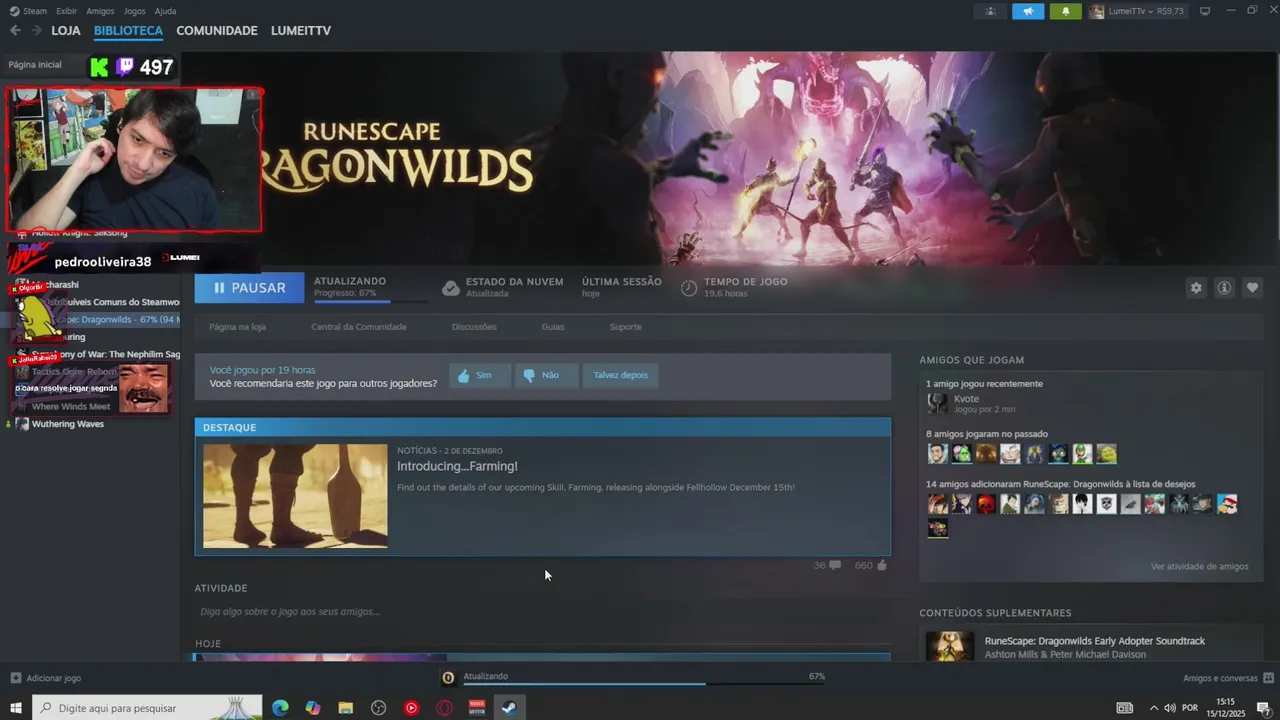Screen dimensions: 1280x720
Task: Open Ver atividade de amigos link
Action: 1199,567
